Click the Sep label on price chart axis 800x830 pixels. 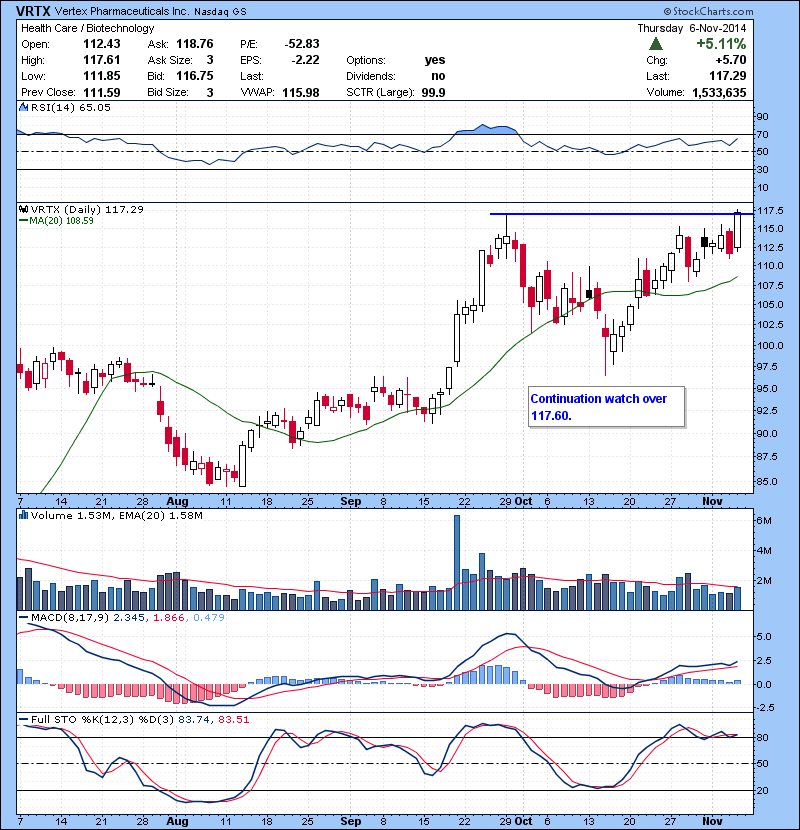point(350,501)
